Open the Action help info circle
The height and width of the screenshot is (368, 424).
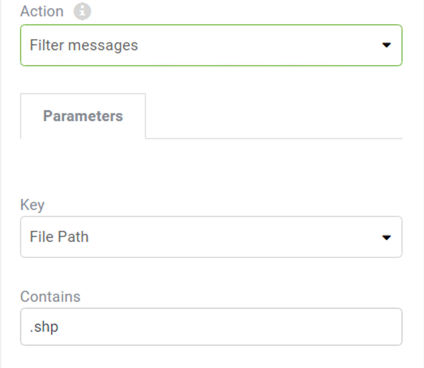[x=82, y=11]
